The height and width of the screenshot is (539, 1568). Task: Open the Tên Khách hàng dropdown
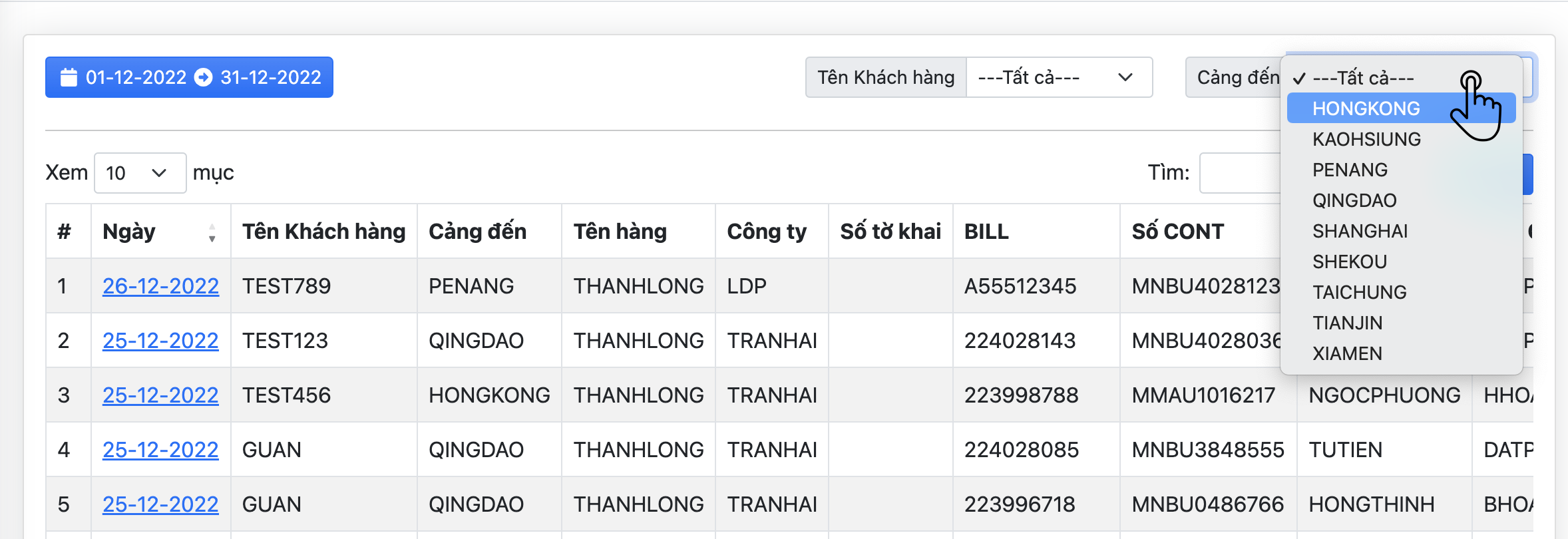[1058, 78]
